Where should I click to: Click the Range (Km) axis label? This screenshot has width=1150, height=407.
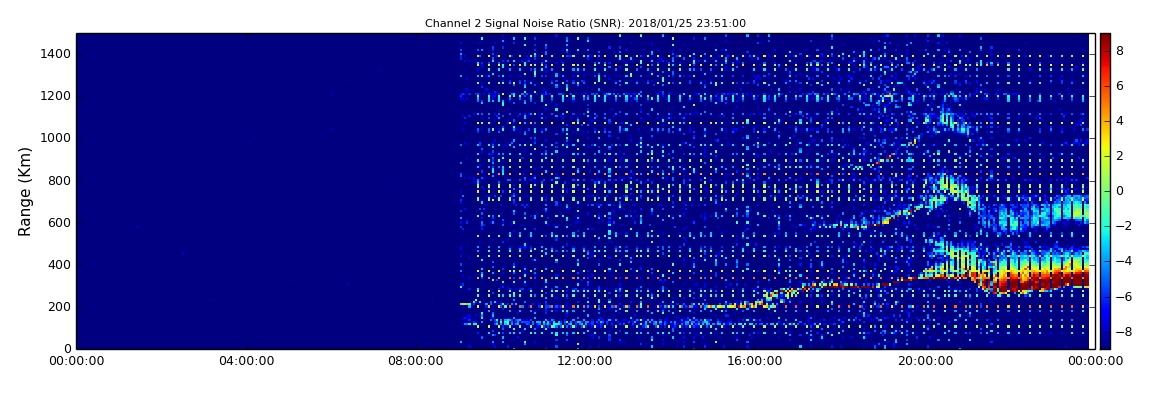(x=25, y=191)
